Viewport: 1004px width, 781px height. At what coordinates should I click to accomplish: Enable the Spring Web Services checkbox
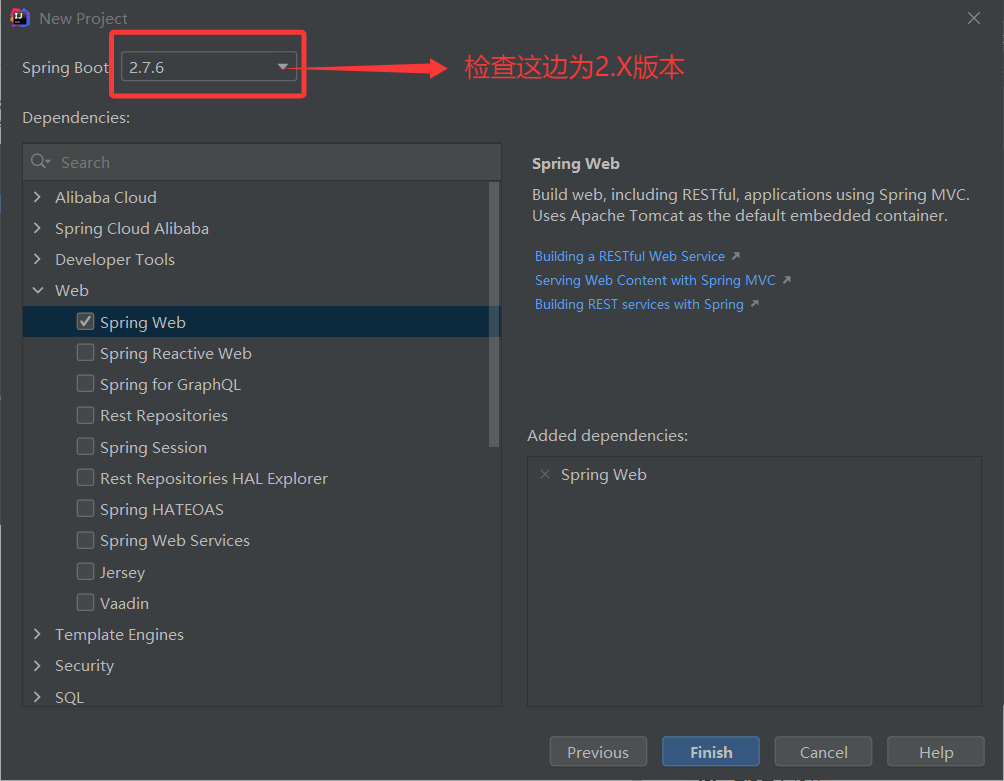pyautogui.click(x=85, y=540)
